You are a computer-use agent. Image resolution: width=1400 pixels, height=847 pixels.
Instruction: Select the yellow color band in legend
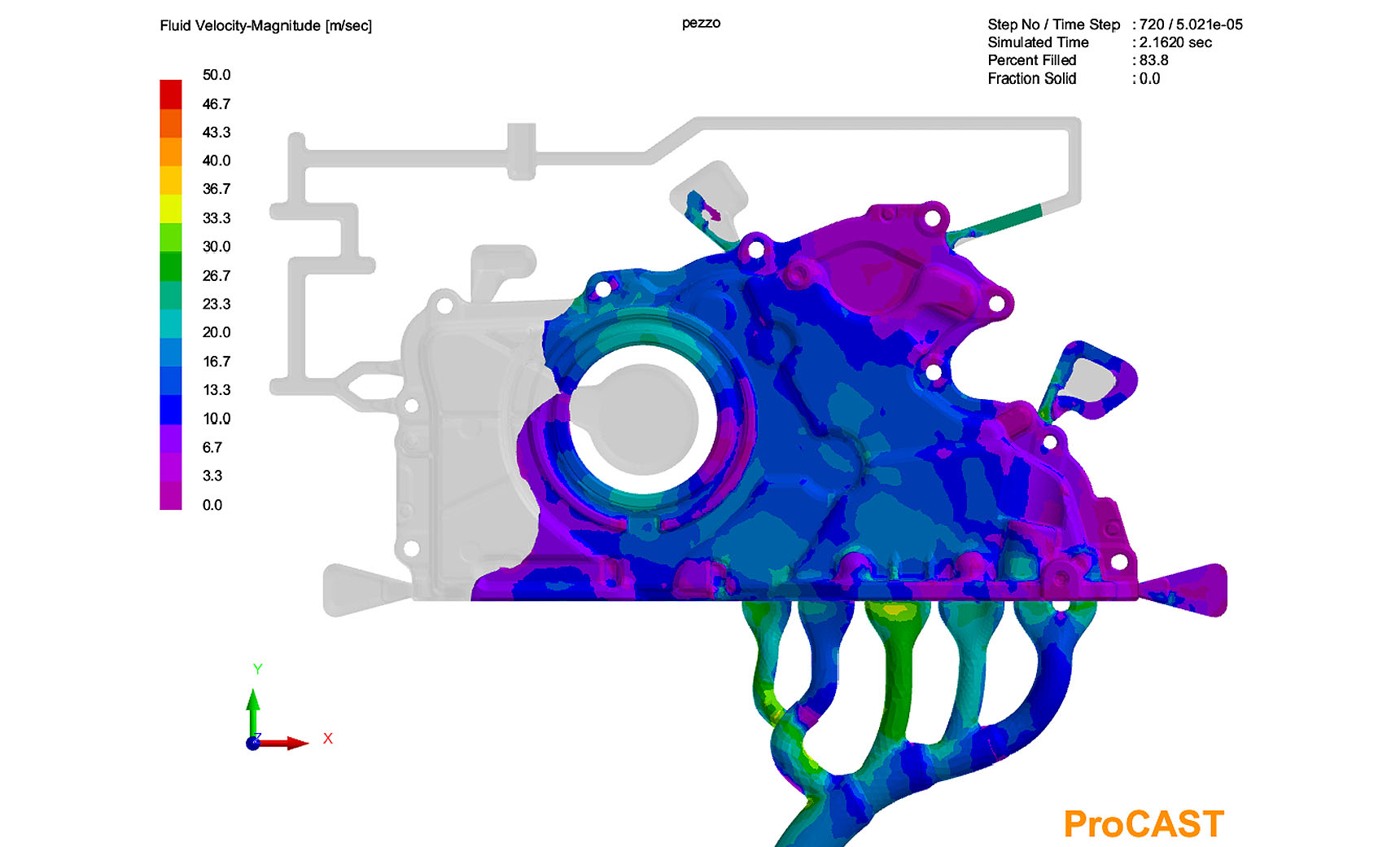click(171, 208)
